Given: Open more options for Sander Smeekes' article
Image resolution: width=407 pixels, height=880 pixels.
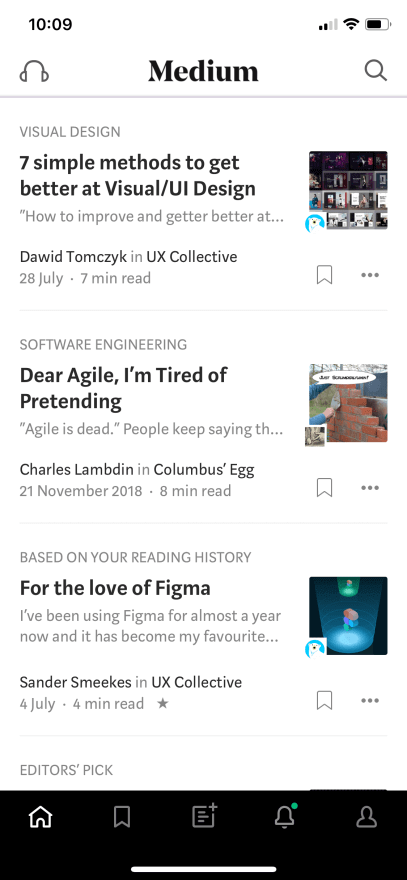Looking at the screenshot, I should pos(370,700).
